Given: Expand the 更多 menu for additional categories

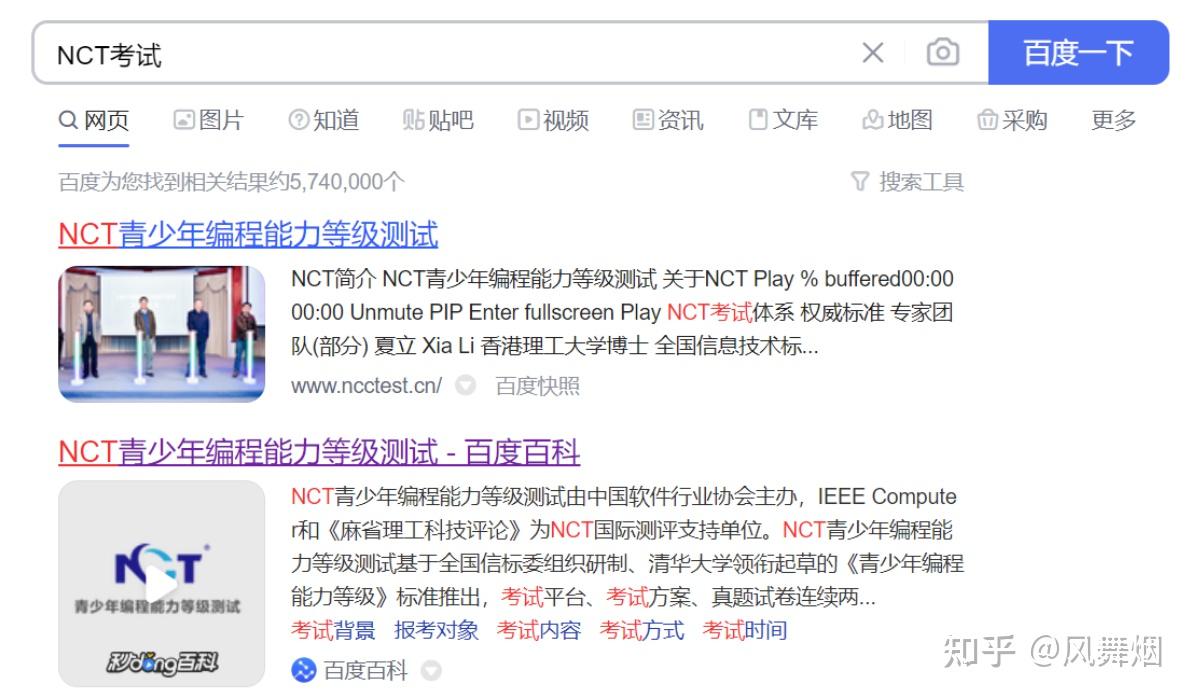Looking at the screenshot, I should [1111, 120].
